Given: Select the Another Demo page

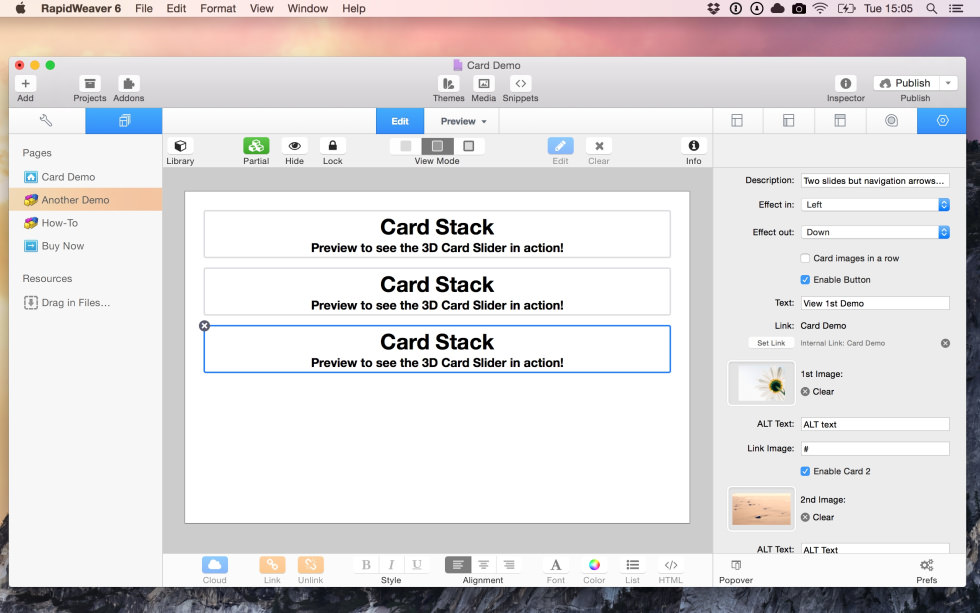Looking at the screenshot, I should pos(86,200).
